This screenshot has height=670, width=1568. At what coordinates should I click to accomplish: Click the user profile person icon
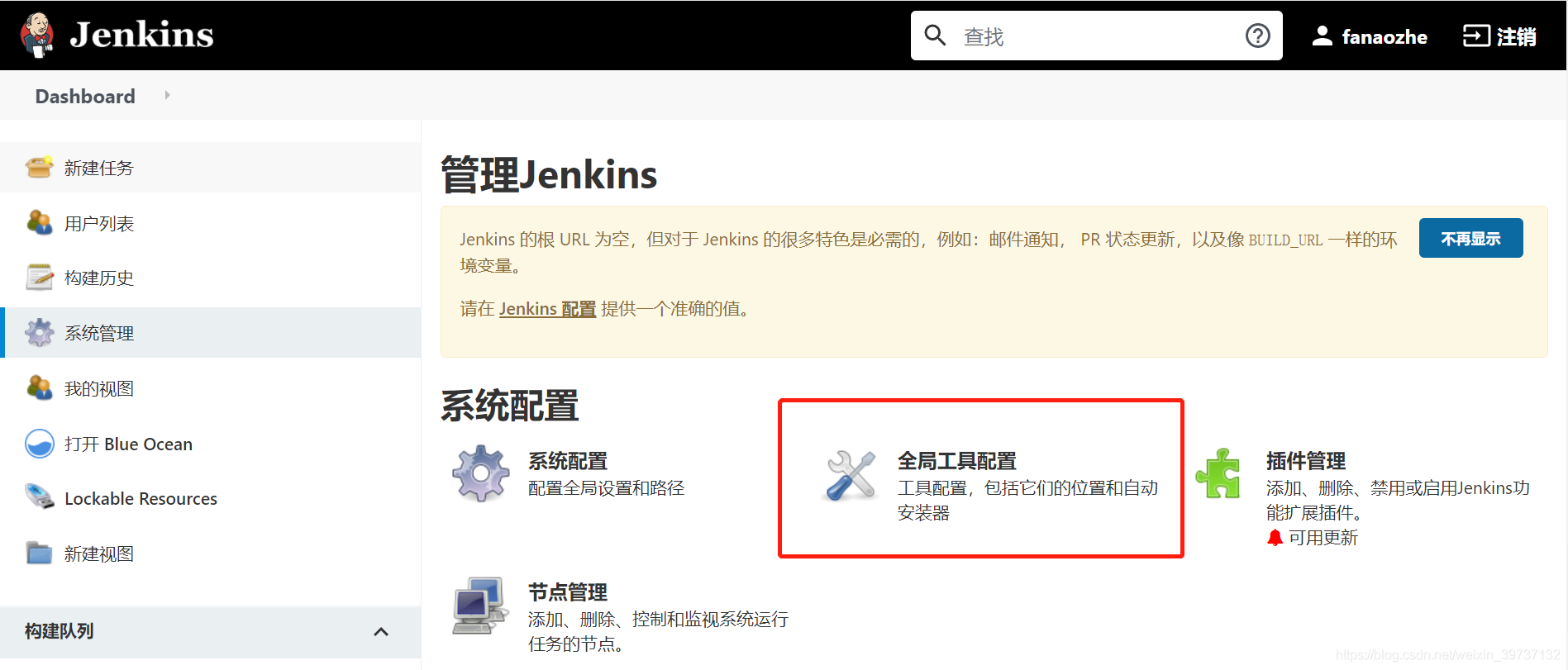1323,36
